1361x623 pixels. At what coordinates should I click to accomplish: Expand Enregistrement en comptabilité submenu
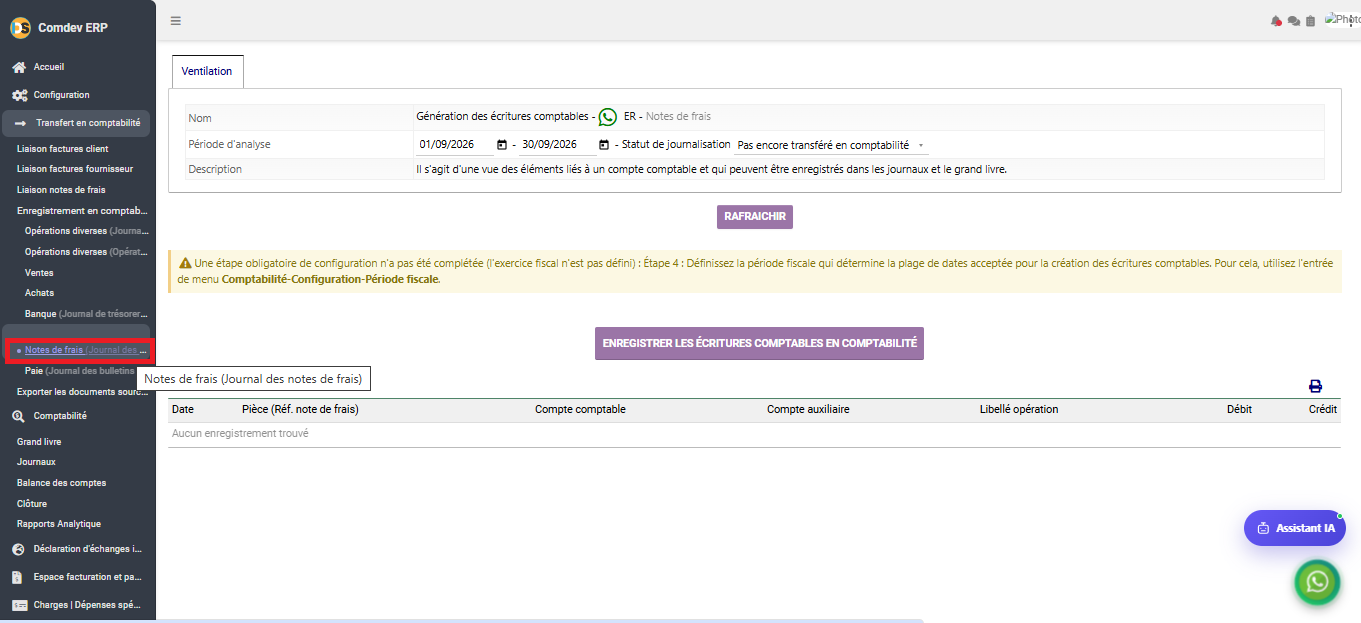coord(83,211)
